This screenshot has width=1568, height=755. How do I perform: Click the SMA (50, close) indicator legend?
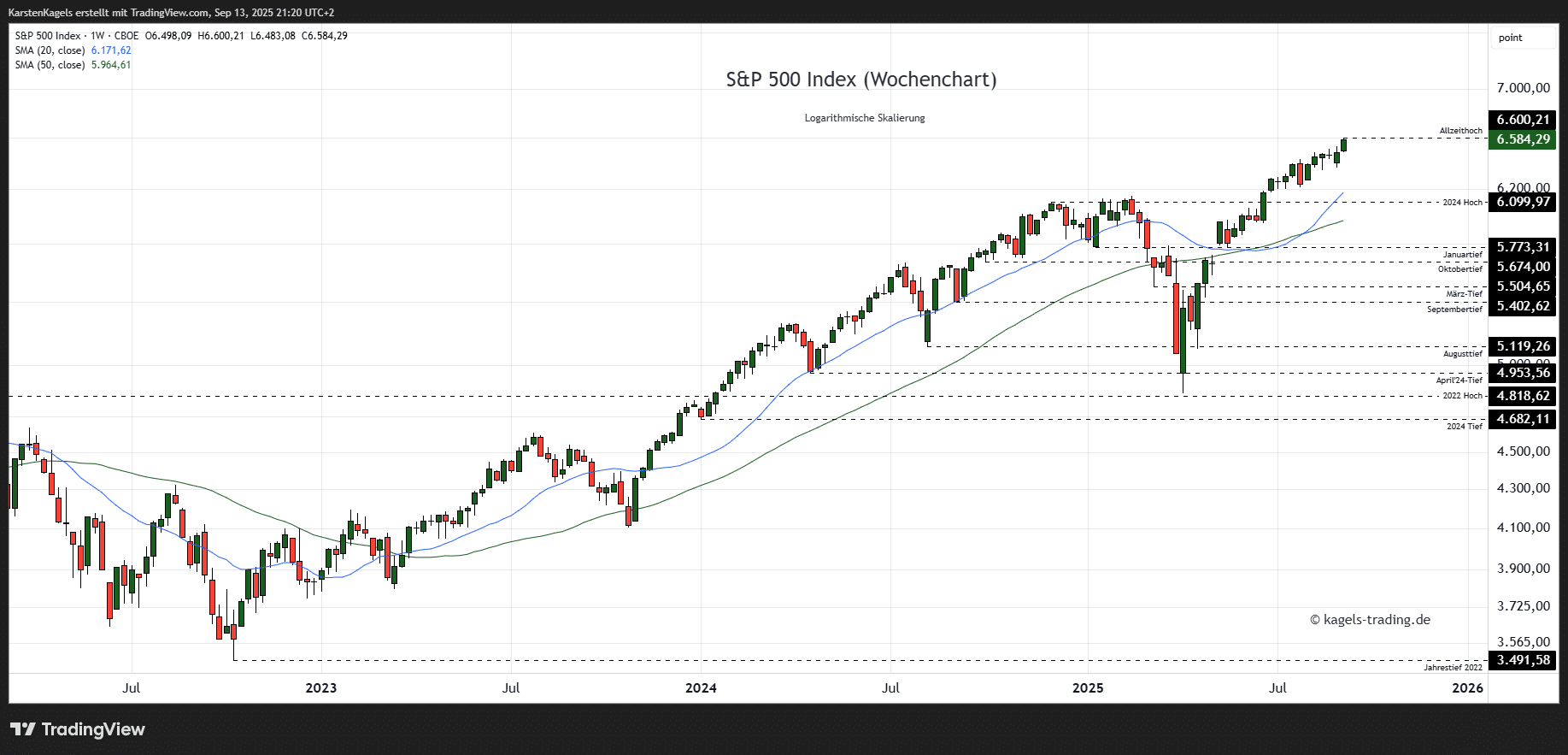coord(50,65)
